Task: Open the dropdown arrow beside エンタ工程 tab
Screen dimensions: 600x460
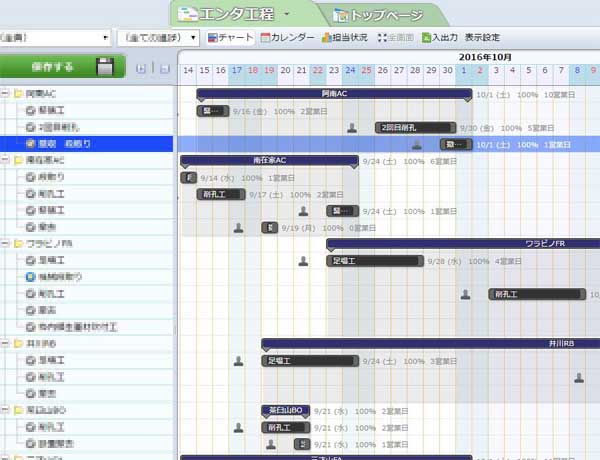Action: (x=287, y=14)
